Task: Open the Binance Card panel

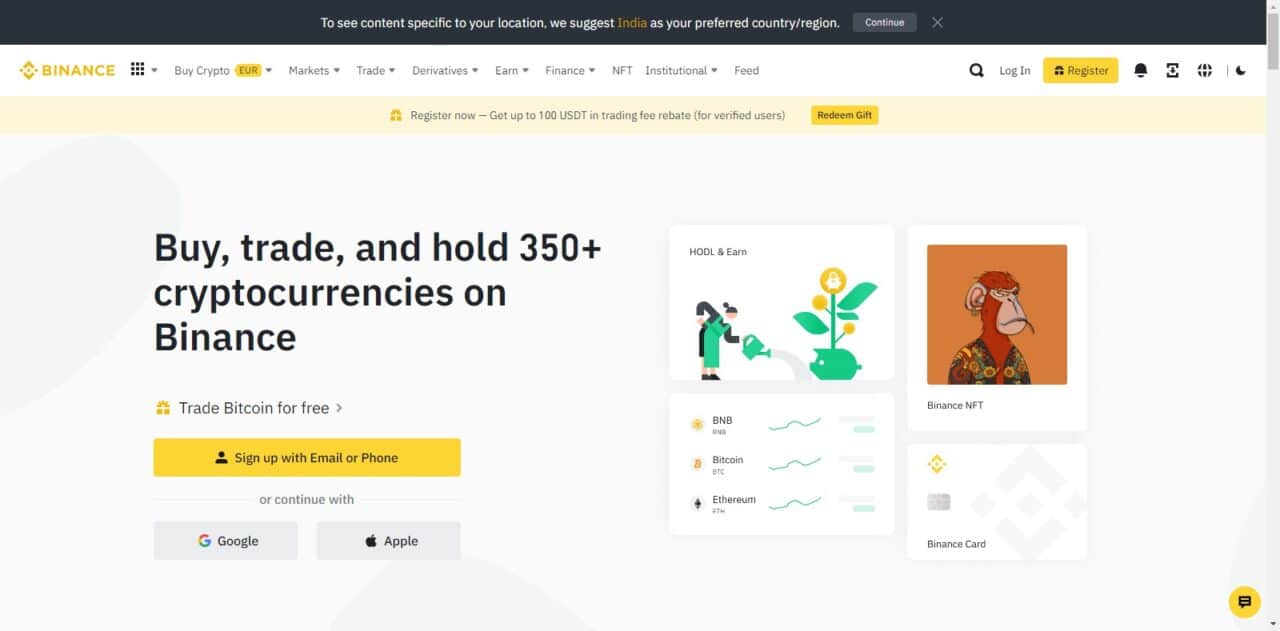Action: pos(997,502)
